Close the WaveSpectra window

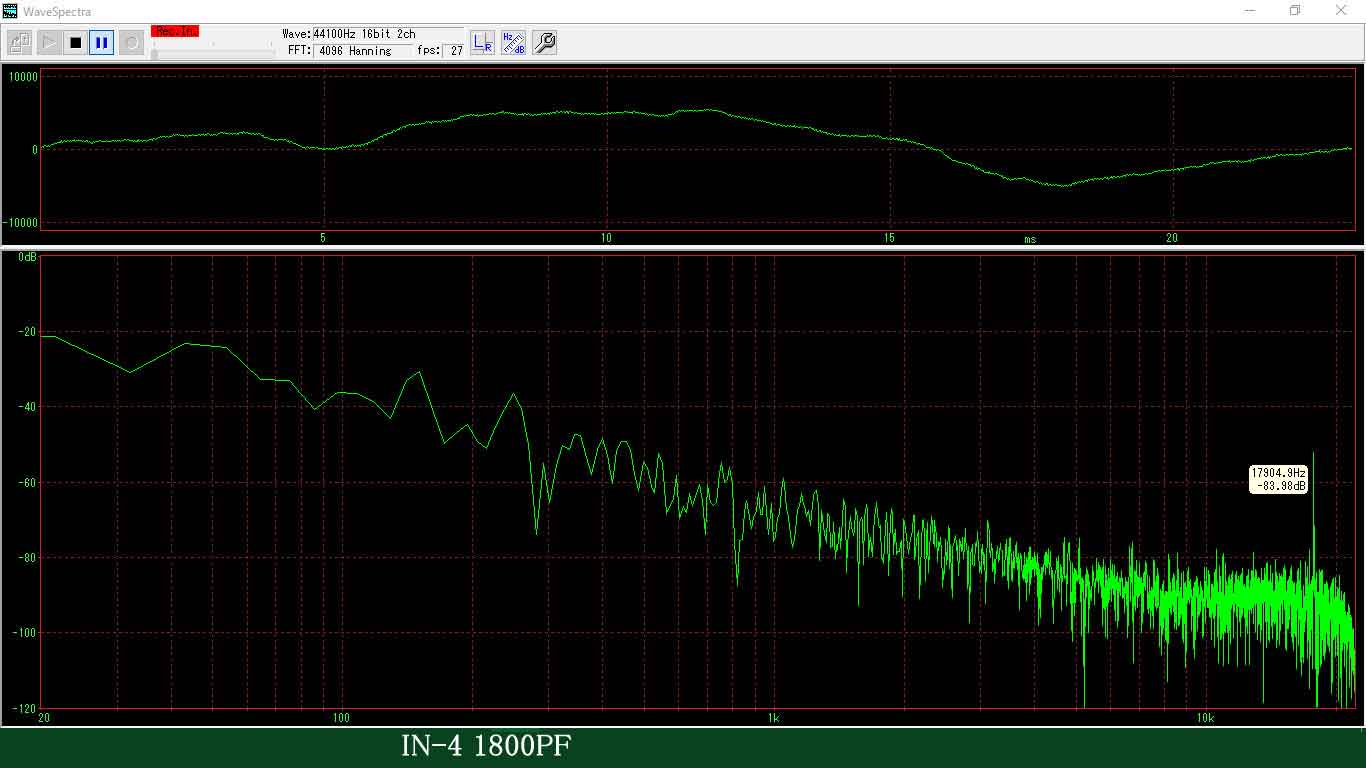(1342, 11)
